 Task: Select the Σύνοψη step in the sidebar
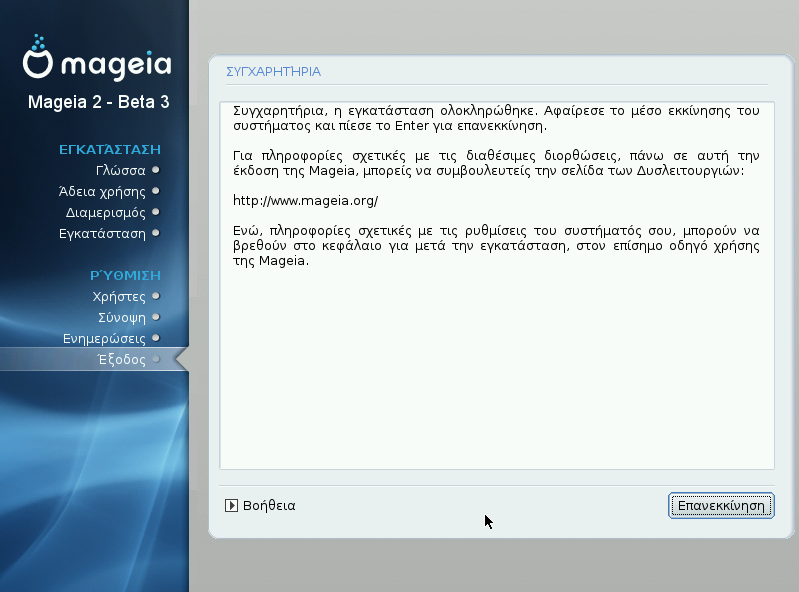[122, 317]
